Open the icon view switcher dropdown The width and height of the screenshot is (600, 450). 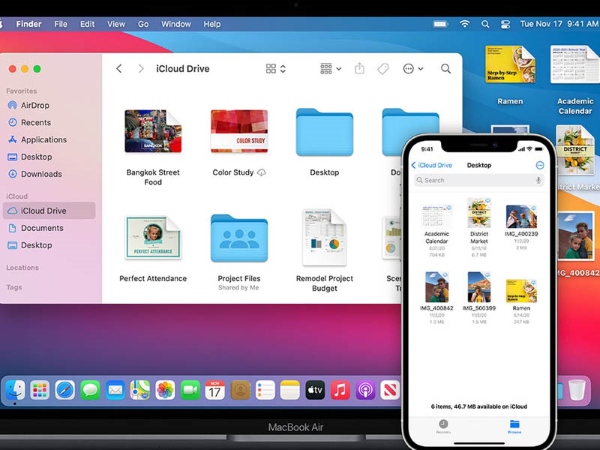(x=276, y=69)
